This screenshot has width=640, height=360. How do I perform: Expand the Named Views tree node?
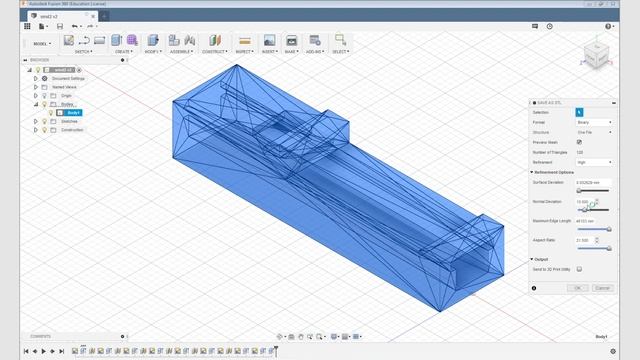click(x=36, y=87)
